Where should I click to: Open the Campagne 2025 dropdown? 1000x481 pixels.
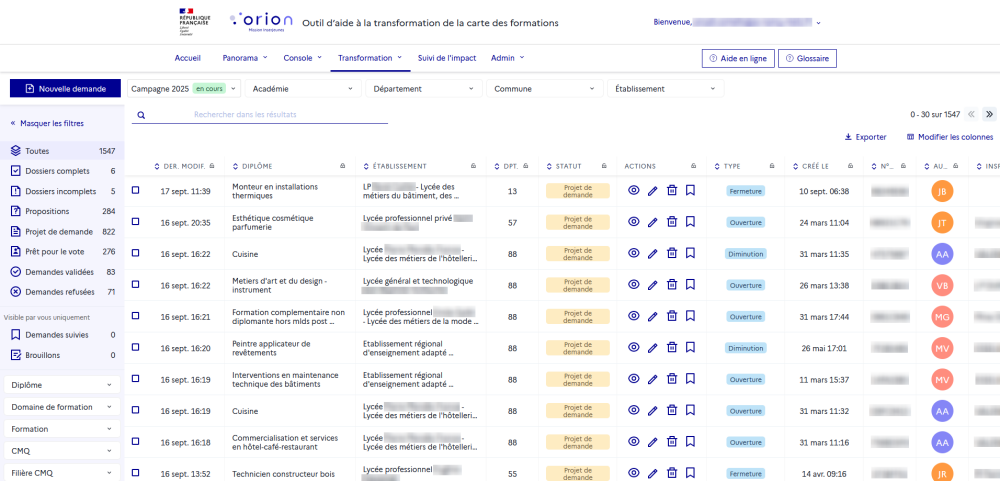tap(184, 89)
